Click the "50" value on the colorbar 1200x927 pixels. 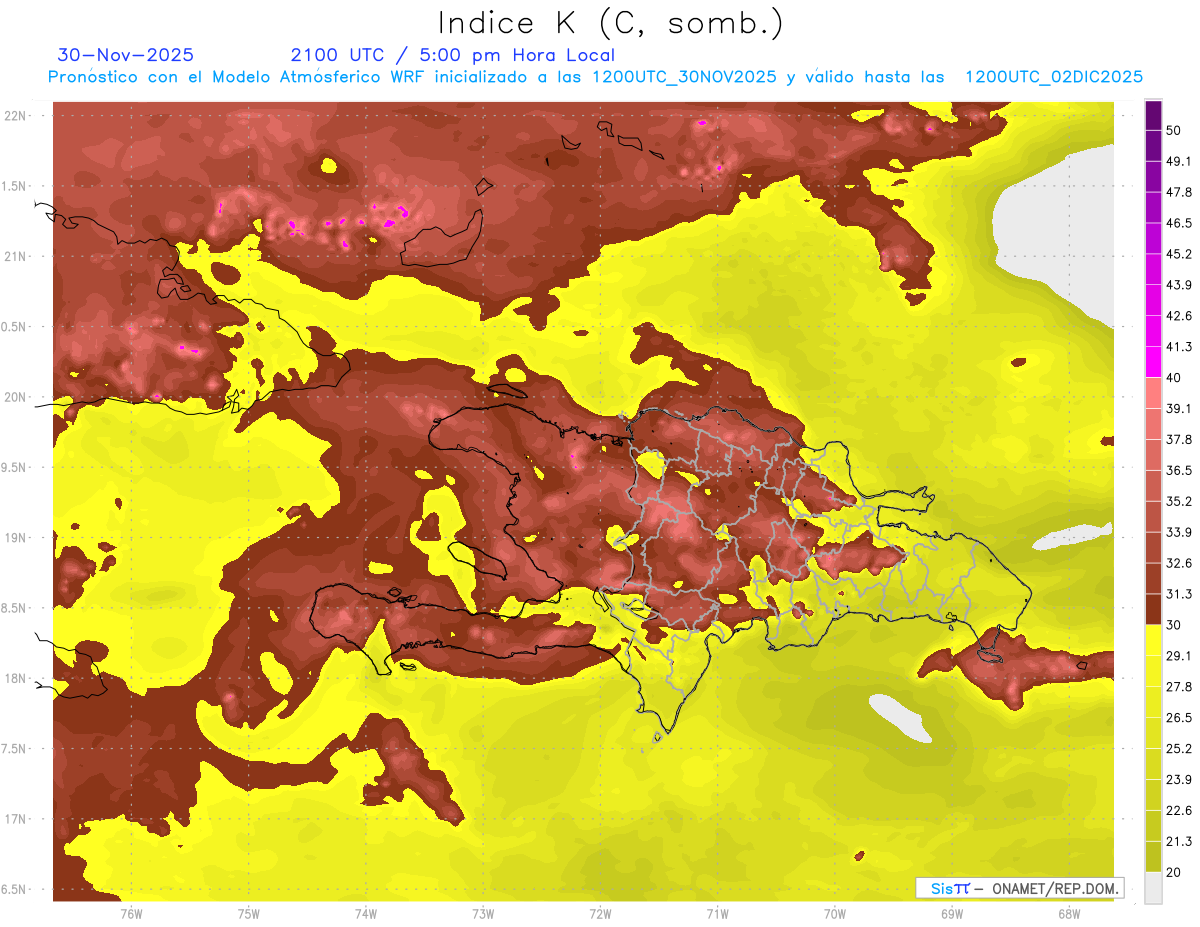point(1174,130)
